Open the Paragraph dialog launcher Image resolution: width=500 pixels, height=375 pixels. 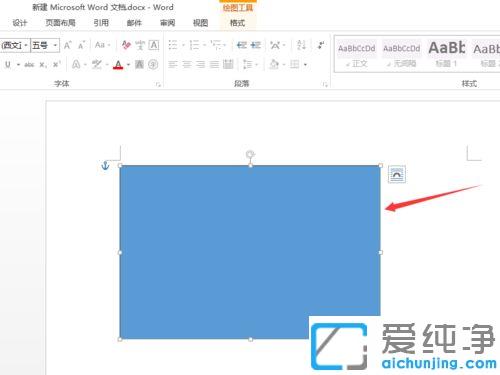tap(325, 84)
